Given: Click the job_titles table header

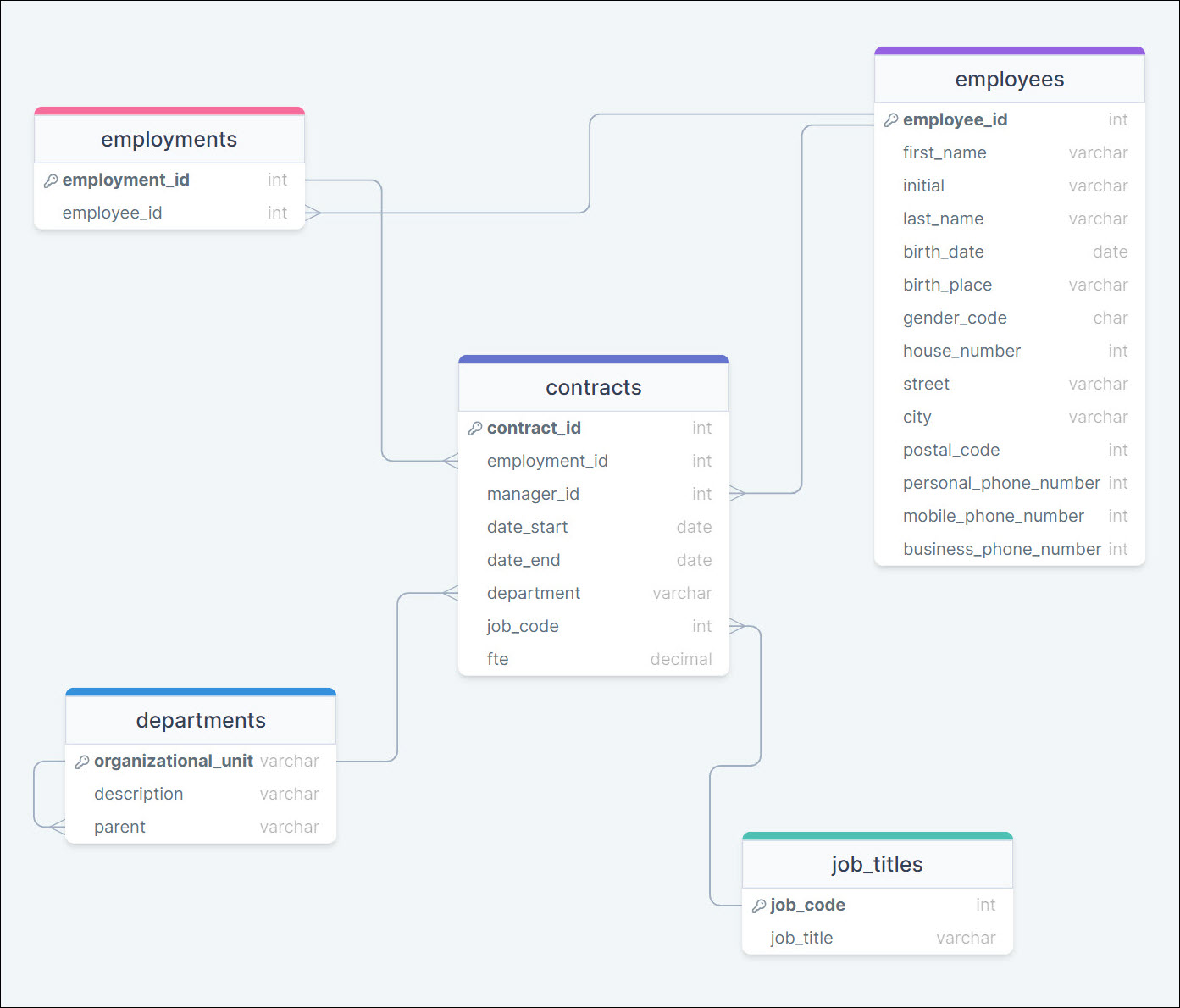Looking at the screenshot, I should [x=877, y=865].
